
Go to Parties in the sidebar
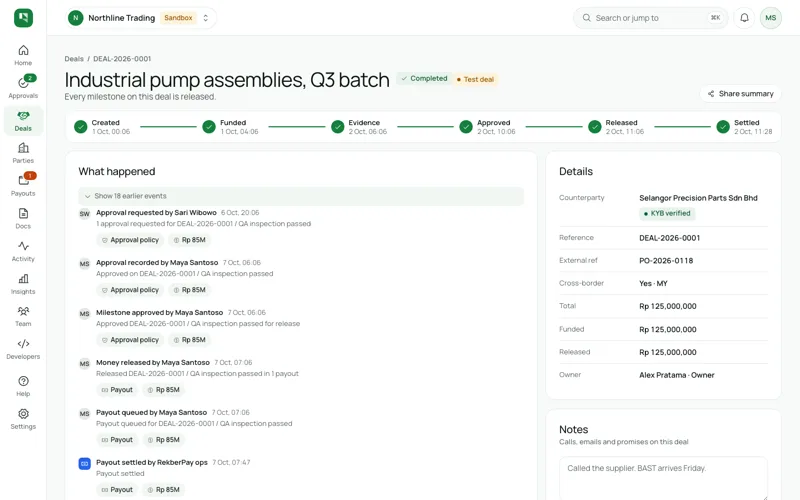[23, 153]
